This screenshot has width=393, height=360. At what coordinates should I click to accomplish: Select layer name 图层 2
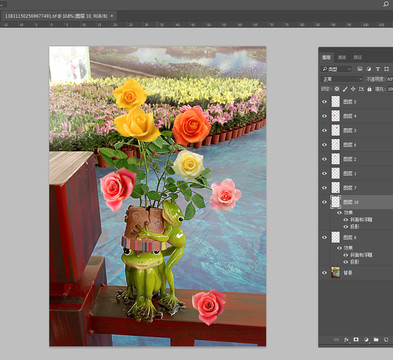[350, 159]
